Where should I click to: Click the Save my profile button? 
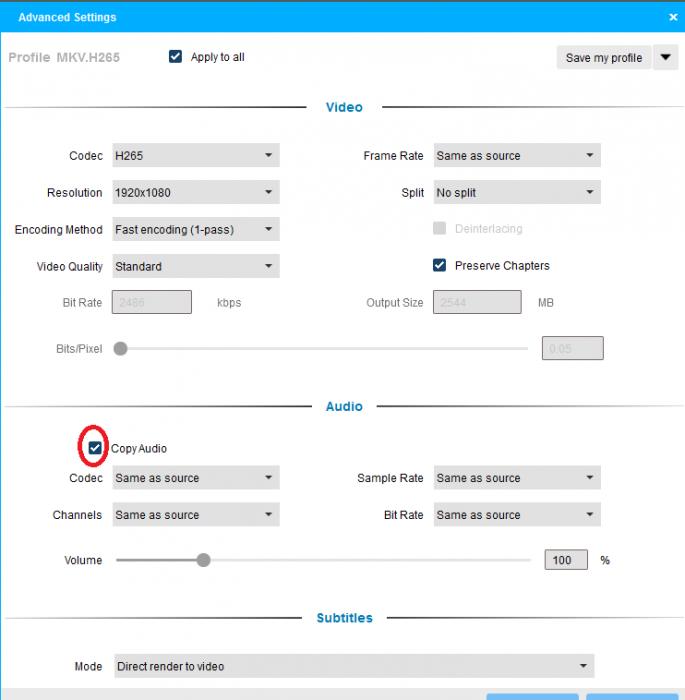click(603, 58)
